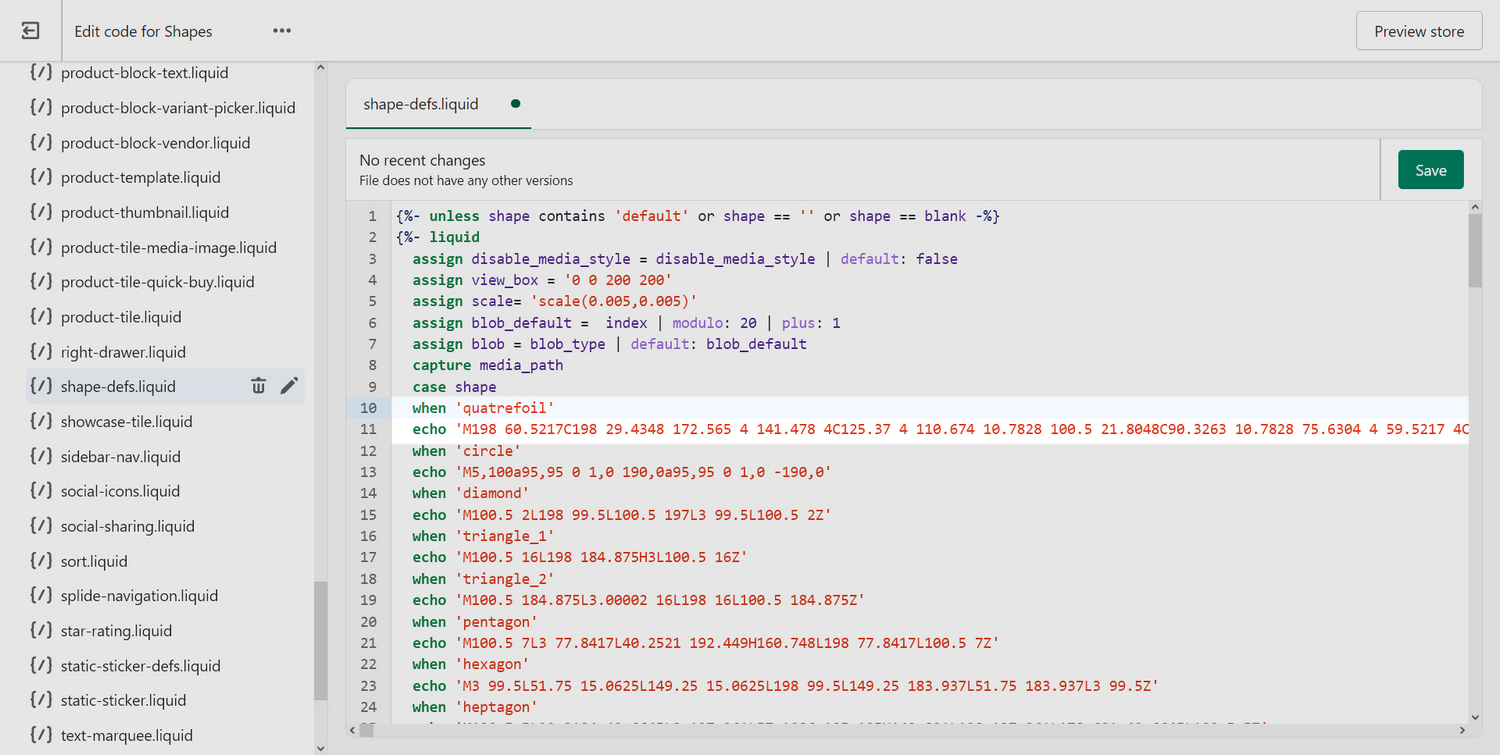Click the liquid icon beside text-marquee.liquid

coord(41,735)
